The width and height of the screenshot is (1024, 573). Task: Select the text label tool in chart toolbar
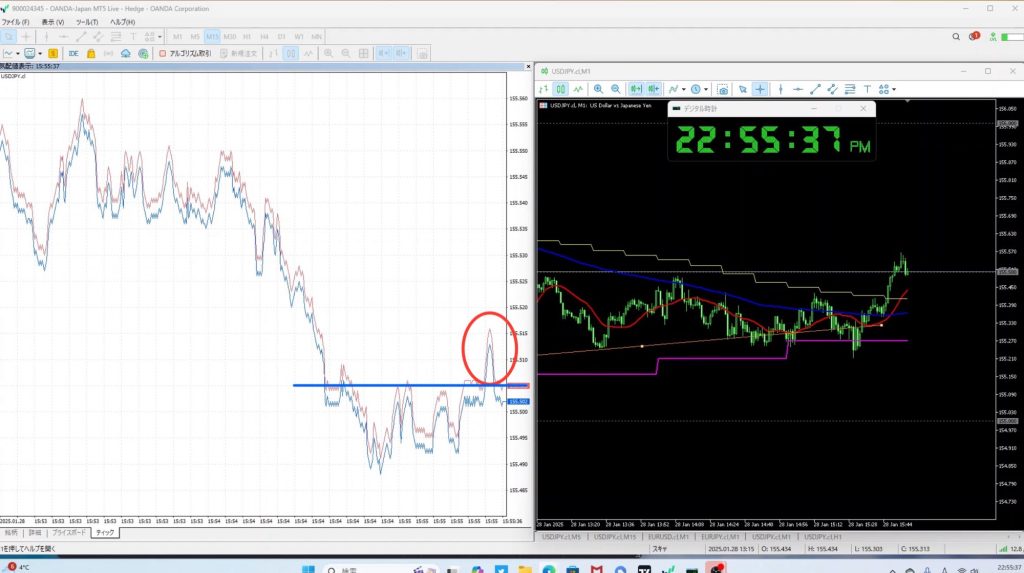(867, 89)
